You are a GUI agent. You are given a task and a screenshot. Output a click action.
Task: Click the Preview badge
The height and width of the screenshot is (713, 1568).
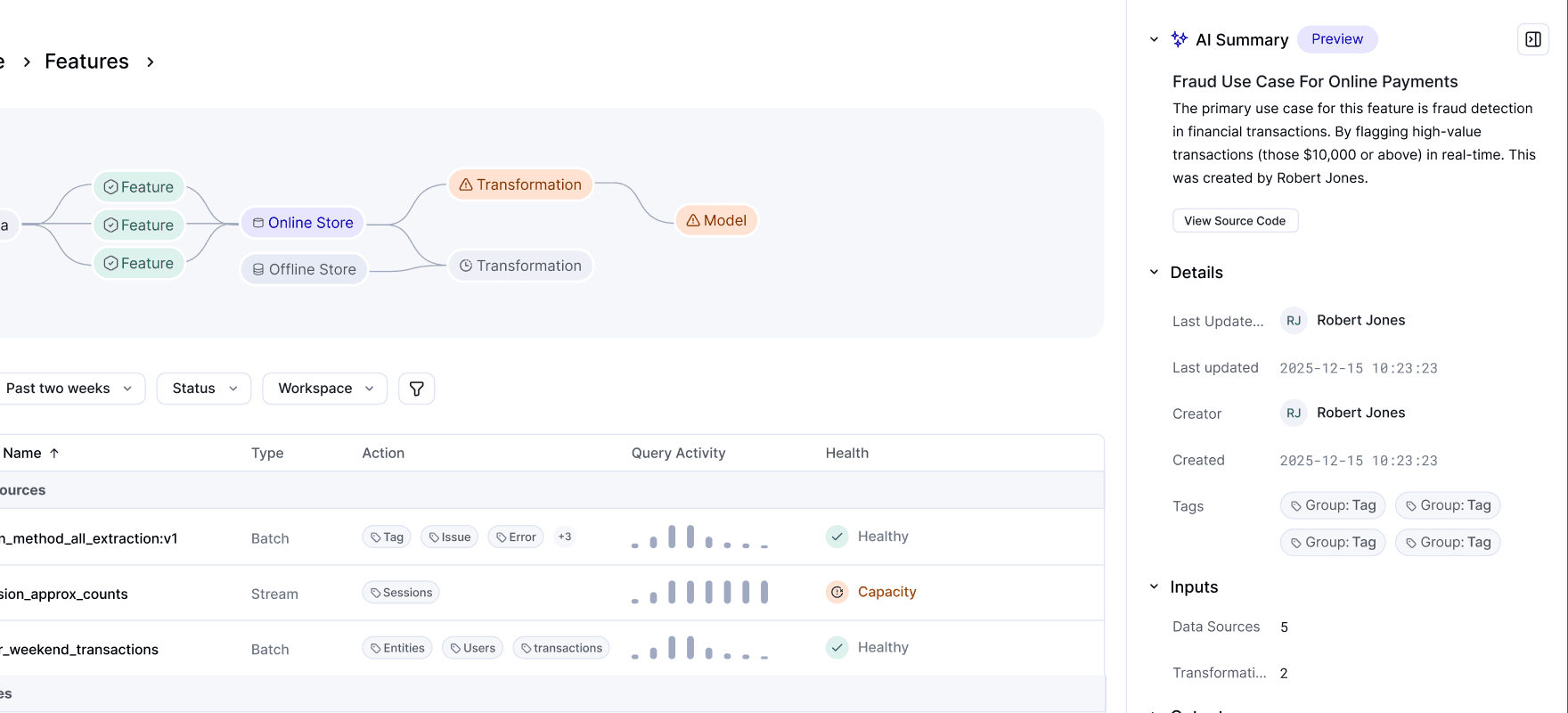[1337, 39]
